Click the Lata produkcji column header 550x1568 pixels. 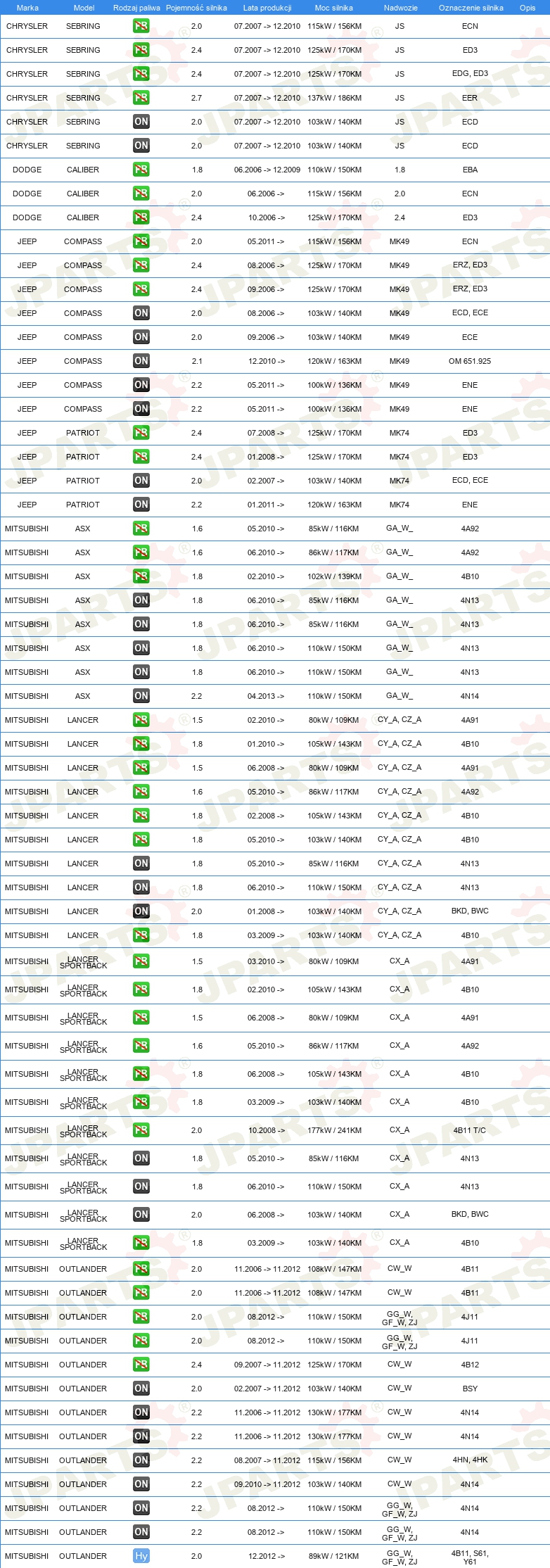pos(267,8)
